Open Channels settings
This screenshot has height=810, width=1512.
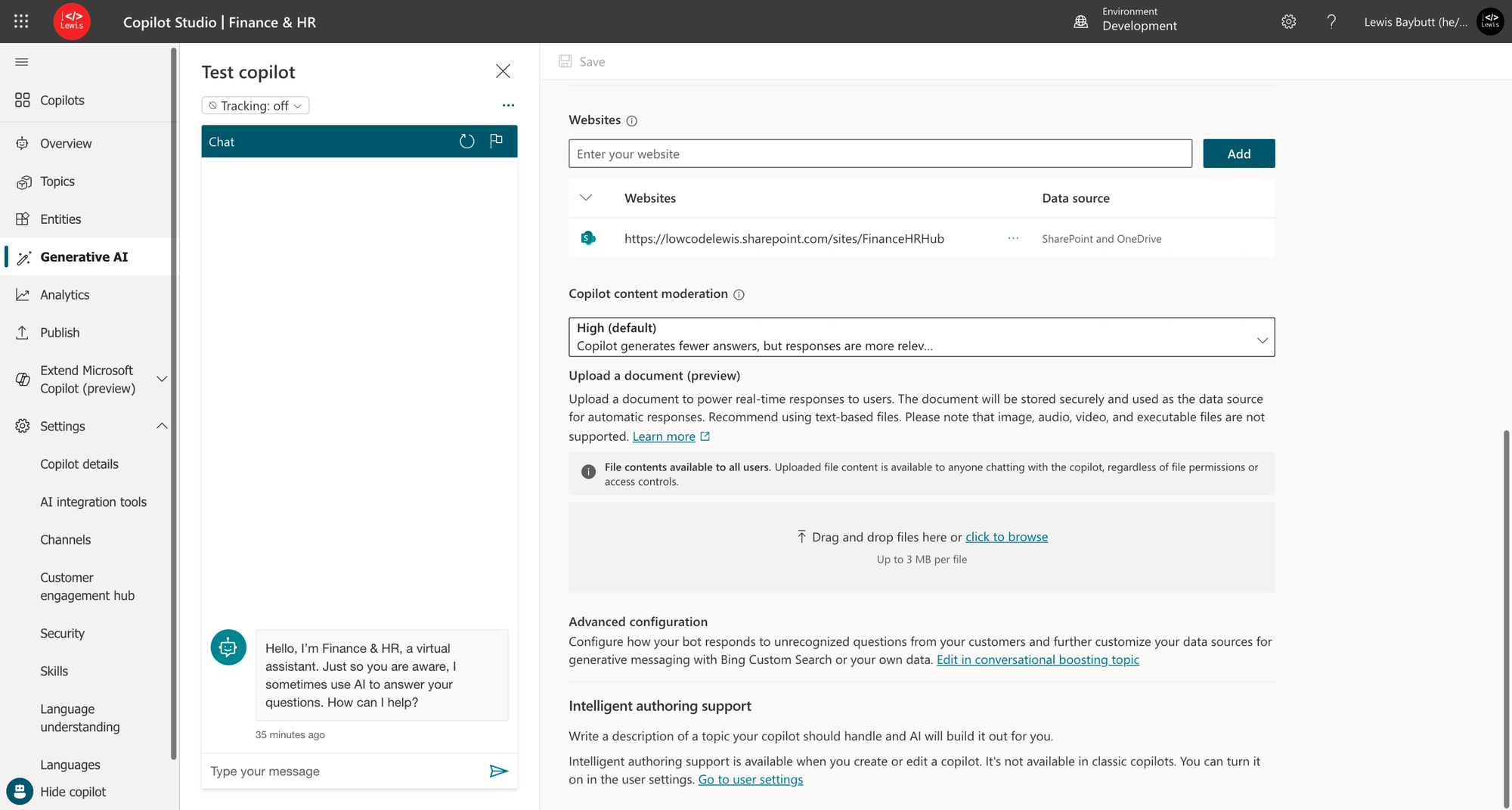(x=66, y=539)
